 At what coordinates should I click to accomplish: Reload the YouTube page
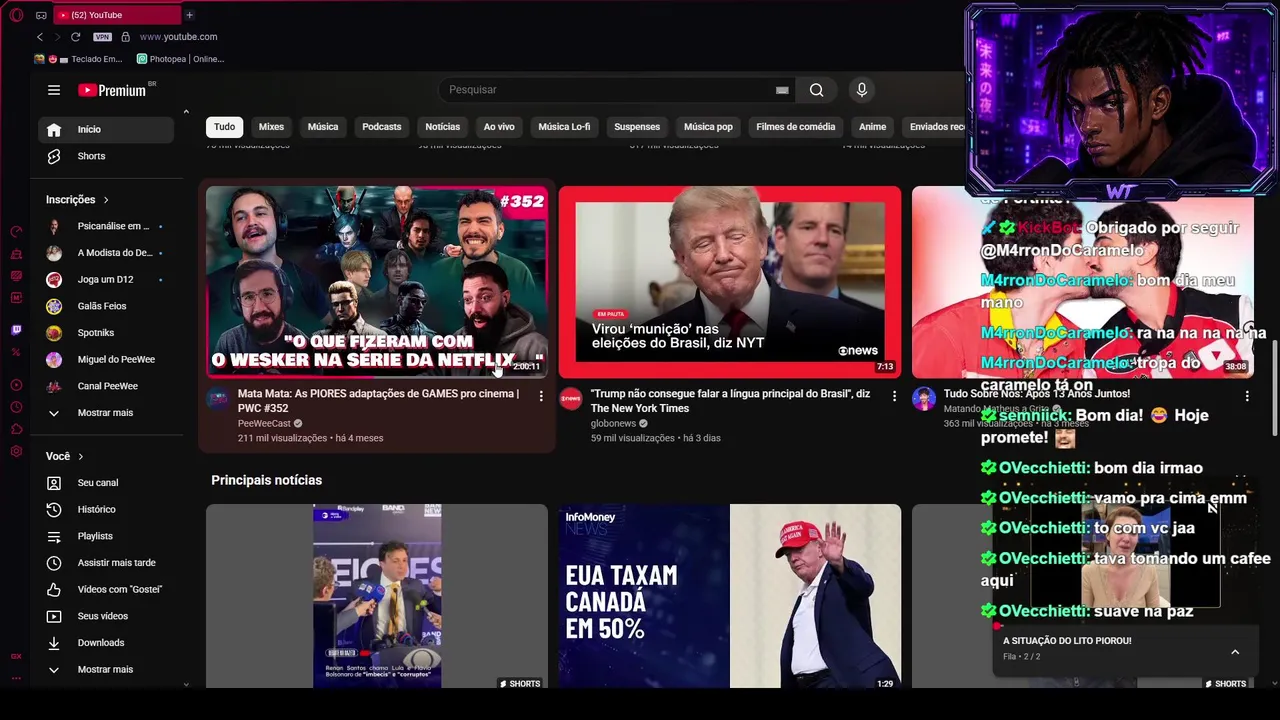75,37
